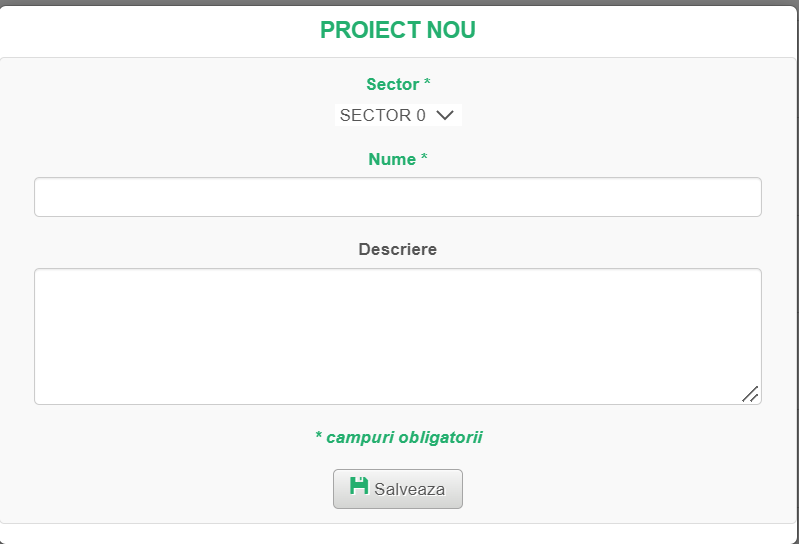The image size is (799, 544).
Task: Click the Descriere field label
Action: 398,249
